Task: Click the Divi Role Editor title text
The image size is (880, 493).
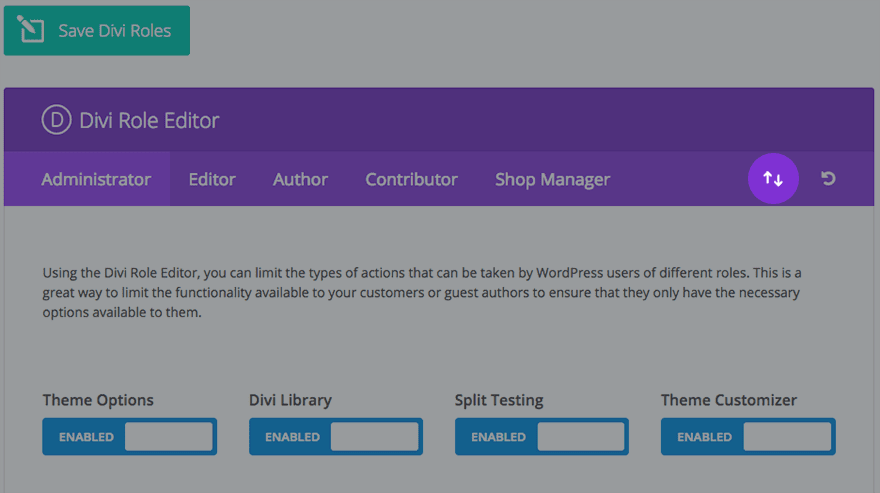Action: pos(149,121)
